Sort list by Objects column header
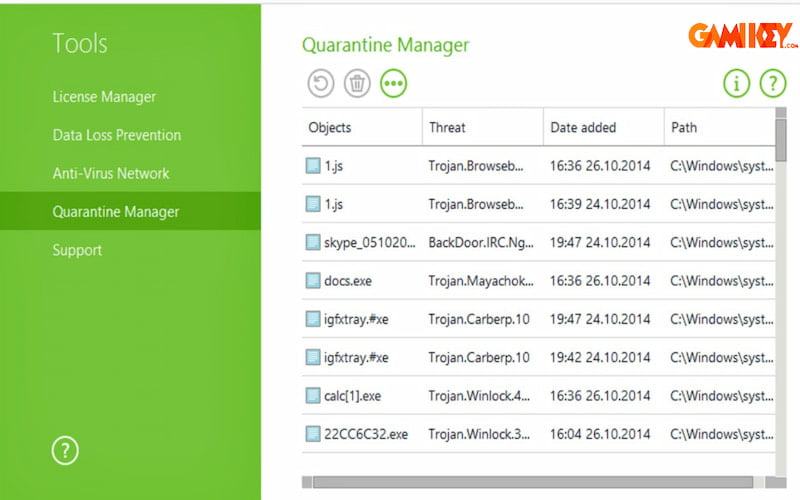 [330, 128]
